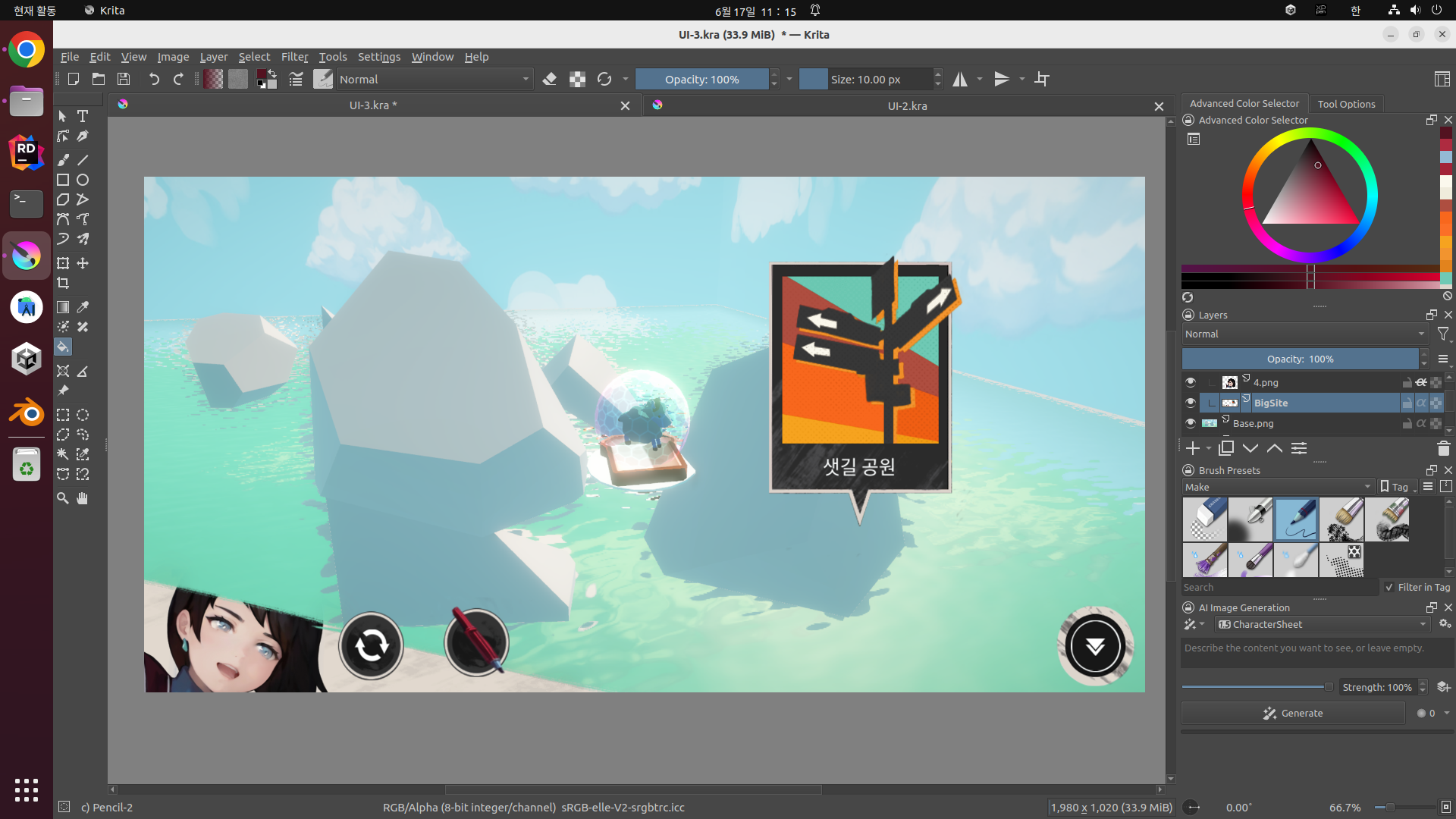This screenshot has width=1456, height=819.
Task: Select the Bezier Curve tool
Action: click(x=63, y=219)
